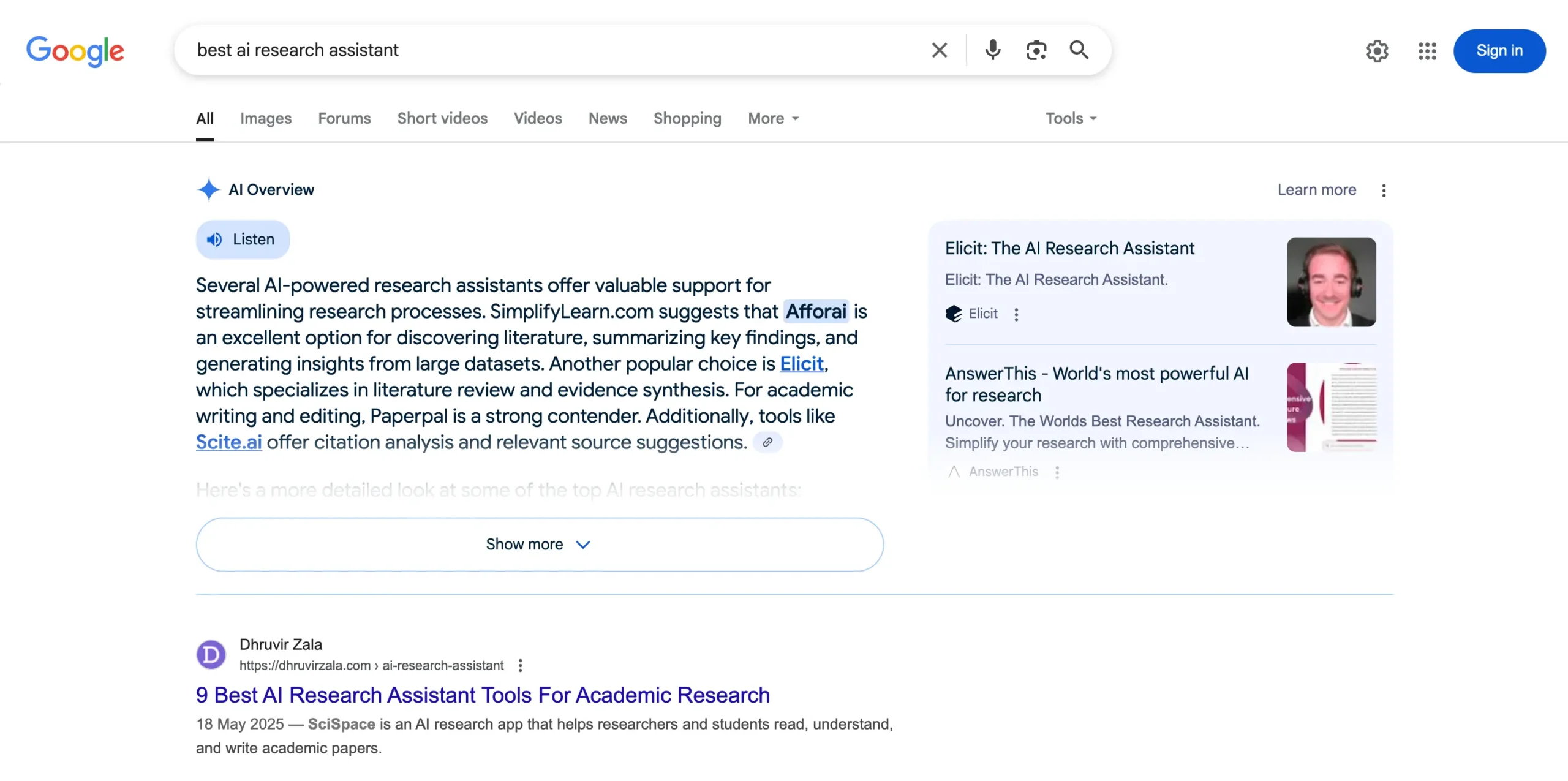Click the highlighted Afforai term
This screenshot has height=781, width=1568.
click(x=816, y=311)
